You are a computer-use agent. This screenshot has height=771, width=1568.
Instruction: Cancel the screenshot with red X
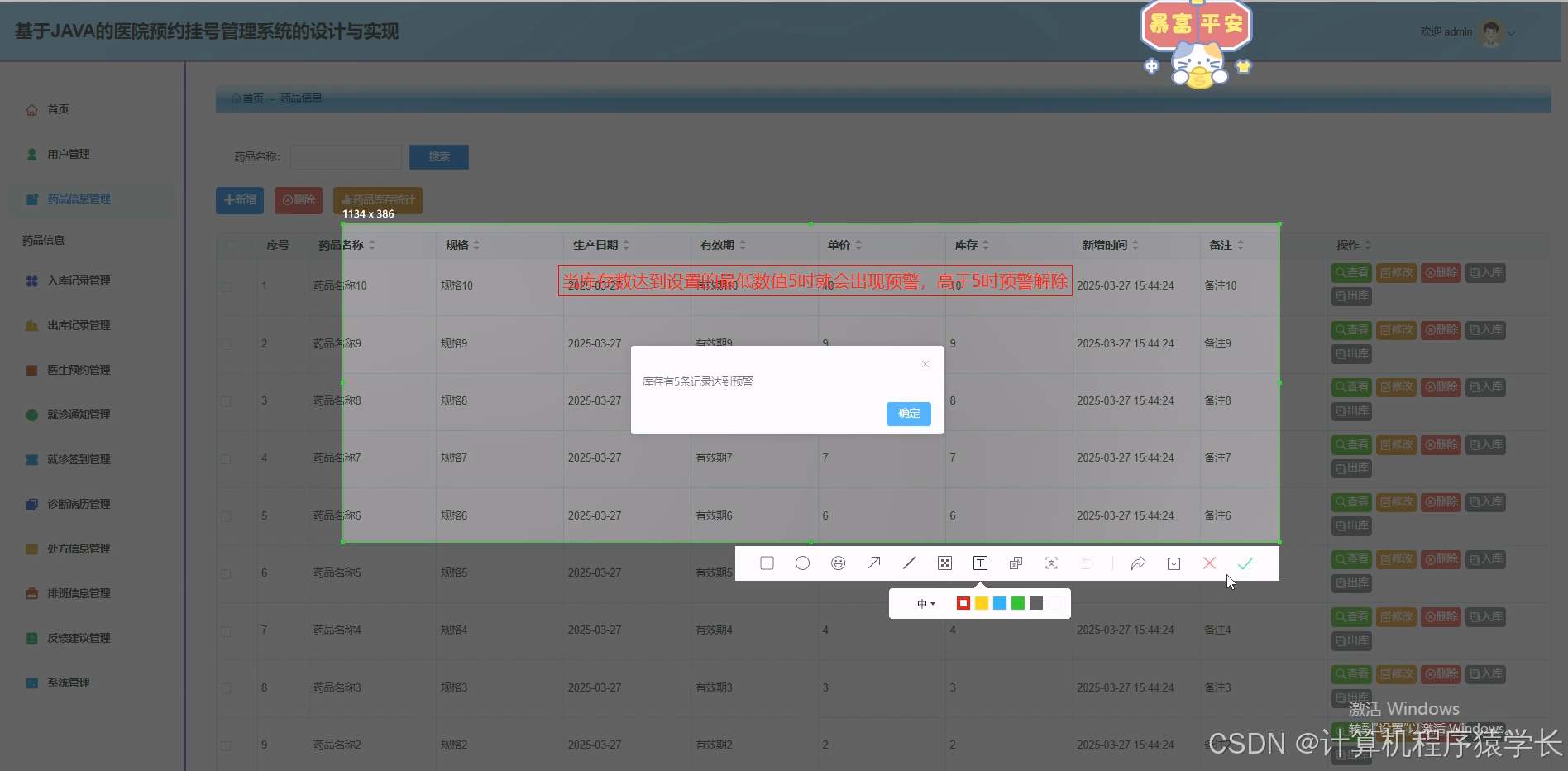[x=1209, y=563]
